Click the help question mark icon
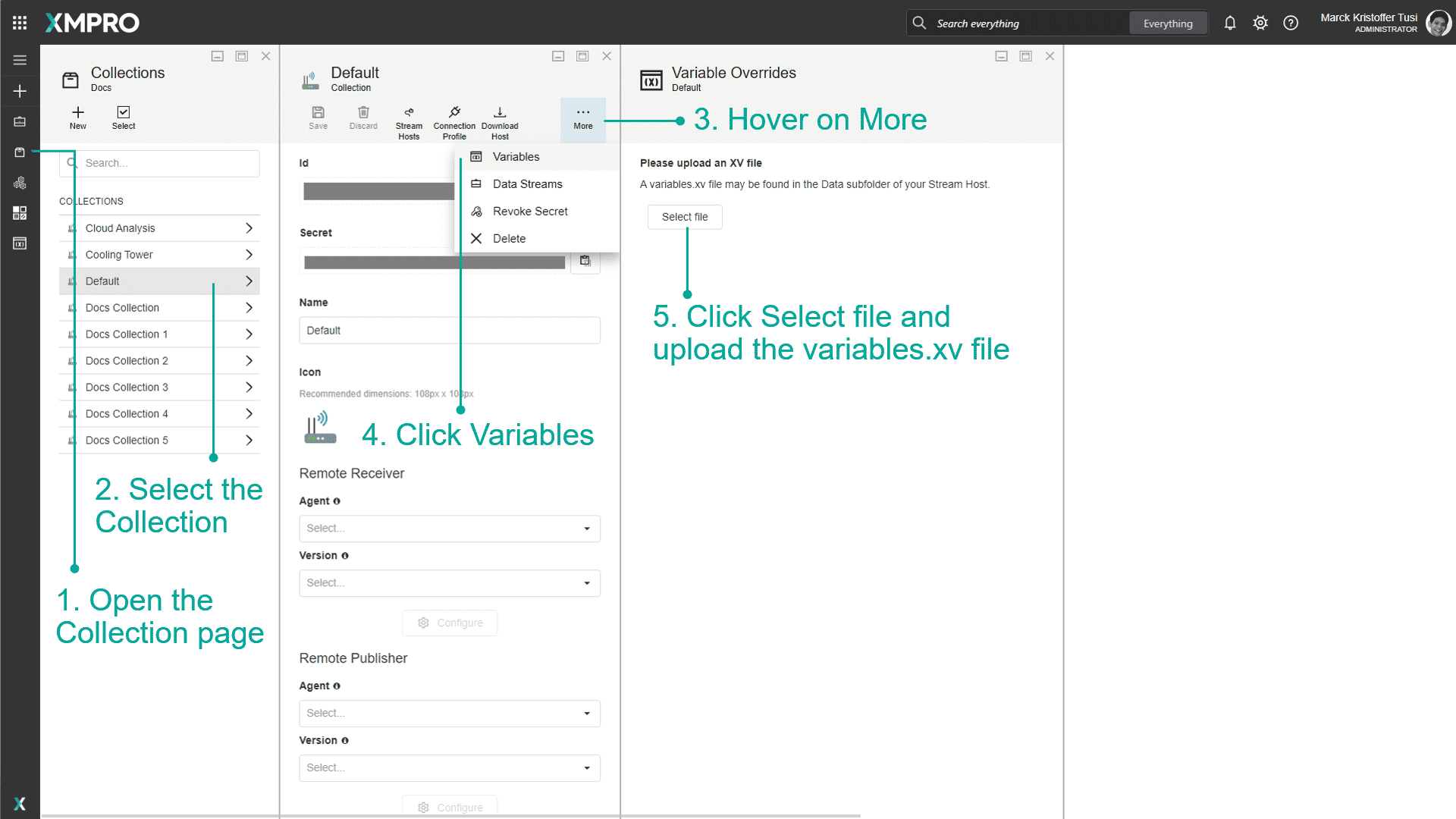This screenshot has width=1456, height=819. pos(1291,23)
